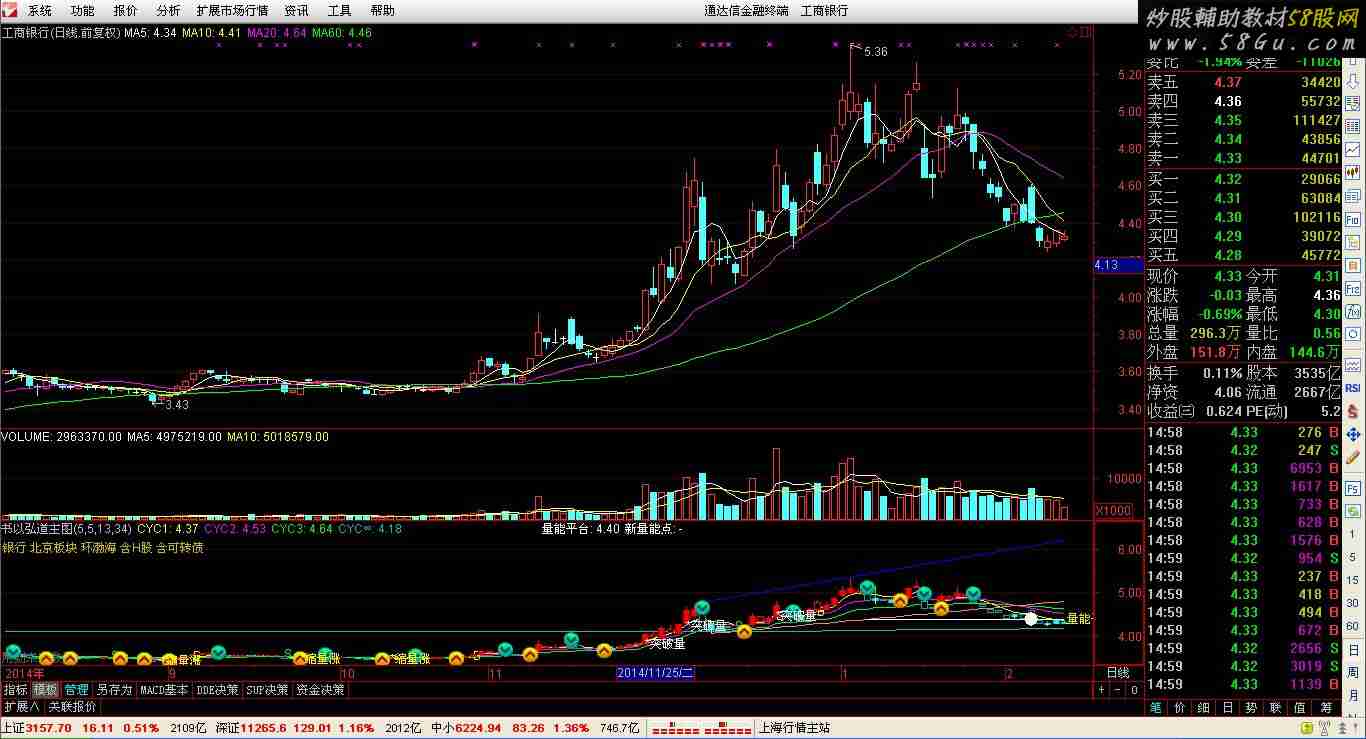Click the red S icon in the sidebar
The height and width of the screenshot is (739, 1366).
(x=1352, y=411)
